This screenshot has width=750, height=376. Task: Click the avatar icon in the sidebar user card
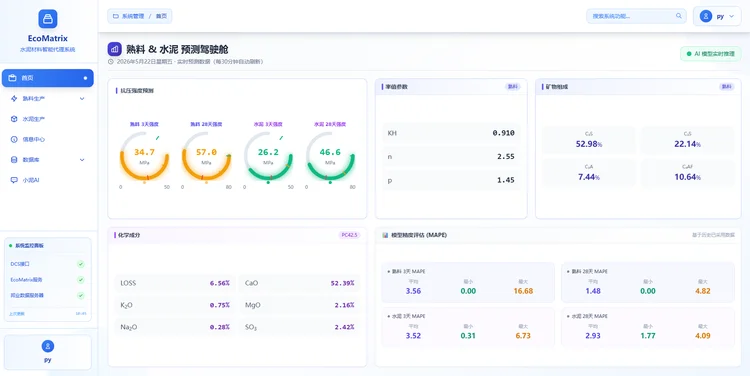(x=47, y=346)
